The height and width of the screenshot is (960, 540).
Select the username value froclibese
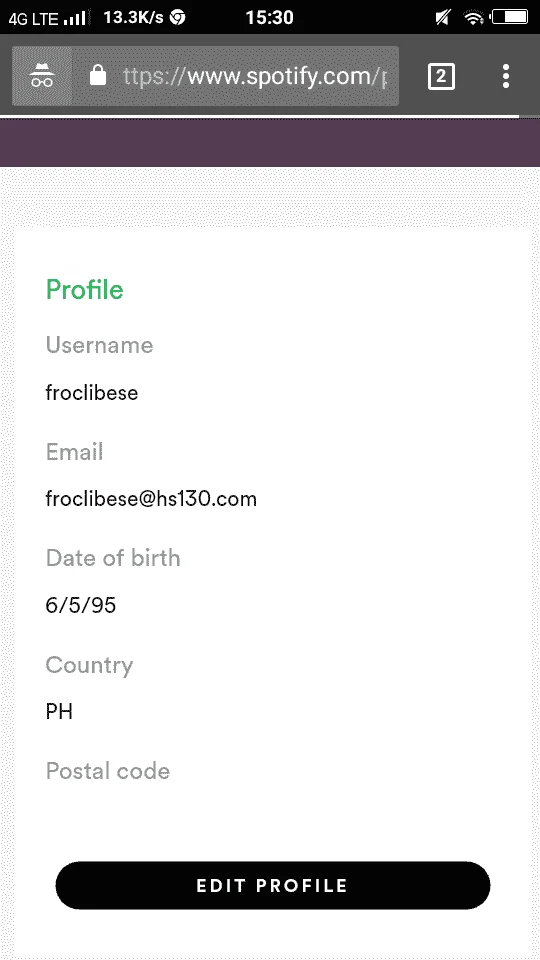(x=92, y=392)
